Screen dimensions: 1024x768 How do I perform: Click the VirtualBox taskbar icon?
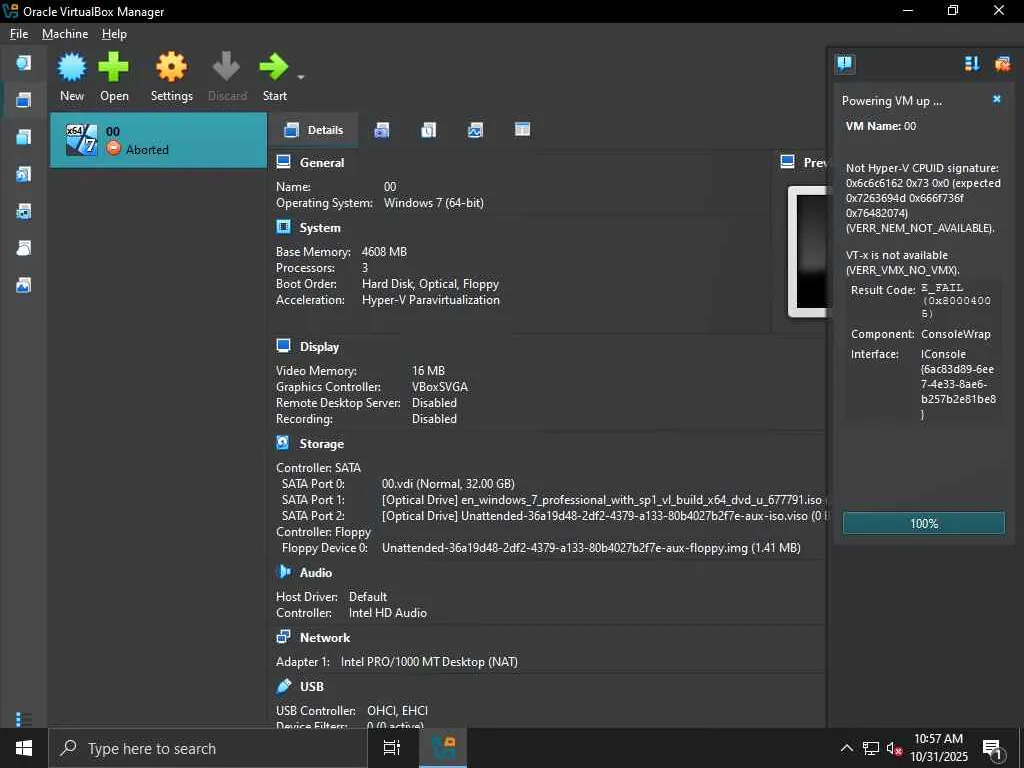coord(443,748)
